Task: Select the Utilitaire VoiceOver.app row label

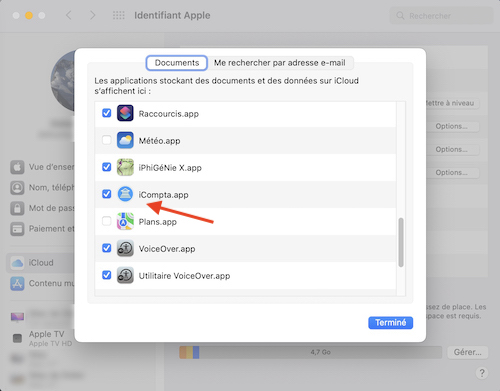Action: coord(184,276)
